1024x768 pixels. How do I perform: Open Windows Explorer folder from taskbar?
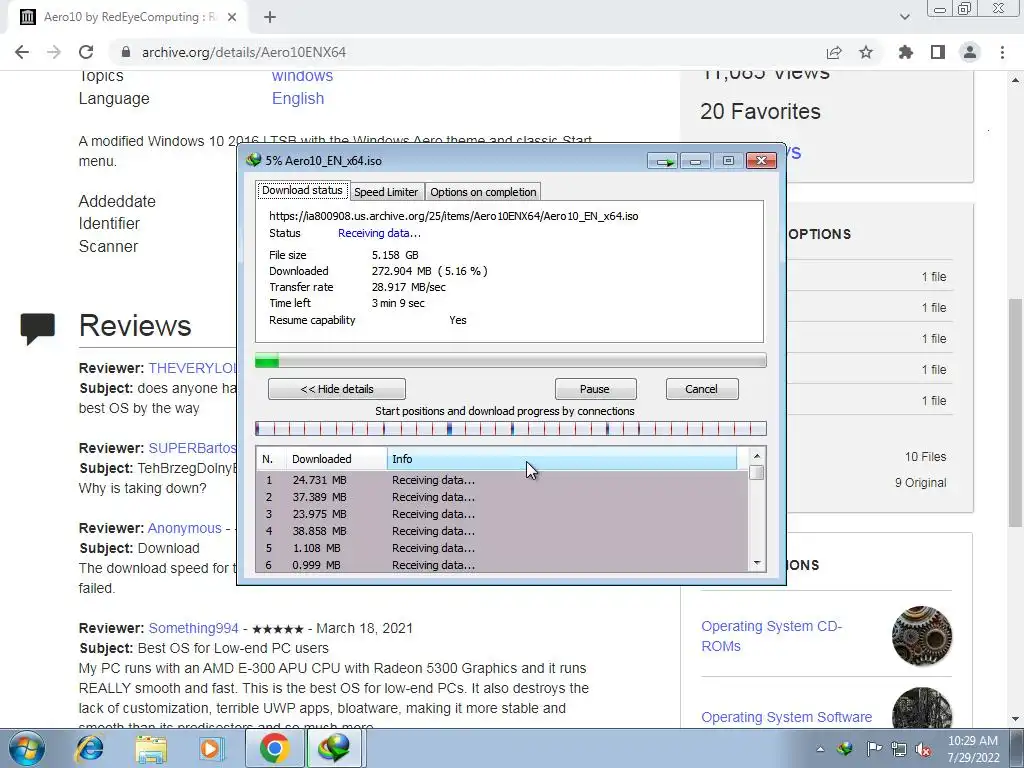coord(151,748)
